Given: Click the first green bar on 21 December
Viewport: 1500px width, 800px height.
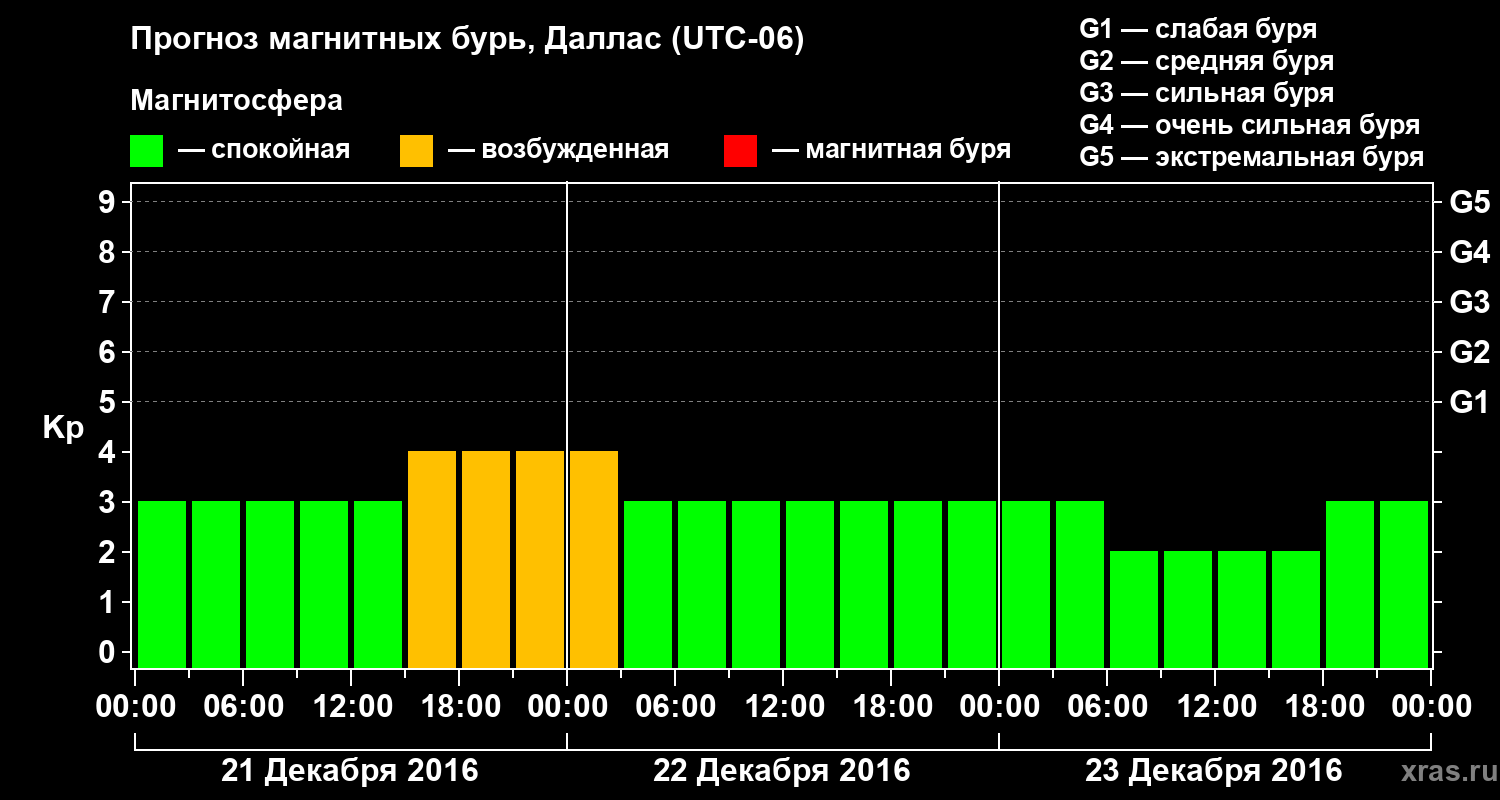Looking at the screenshot, I should click(x=162, y=584).
